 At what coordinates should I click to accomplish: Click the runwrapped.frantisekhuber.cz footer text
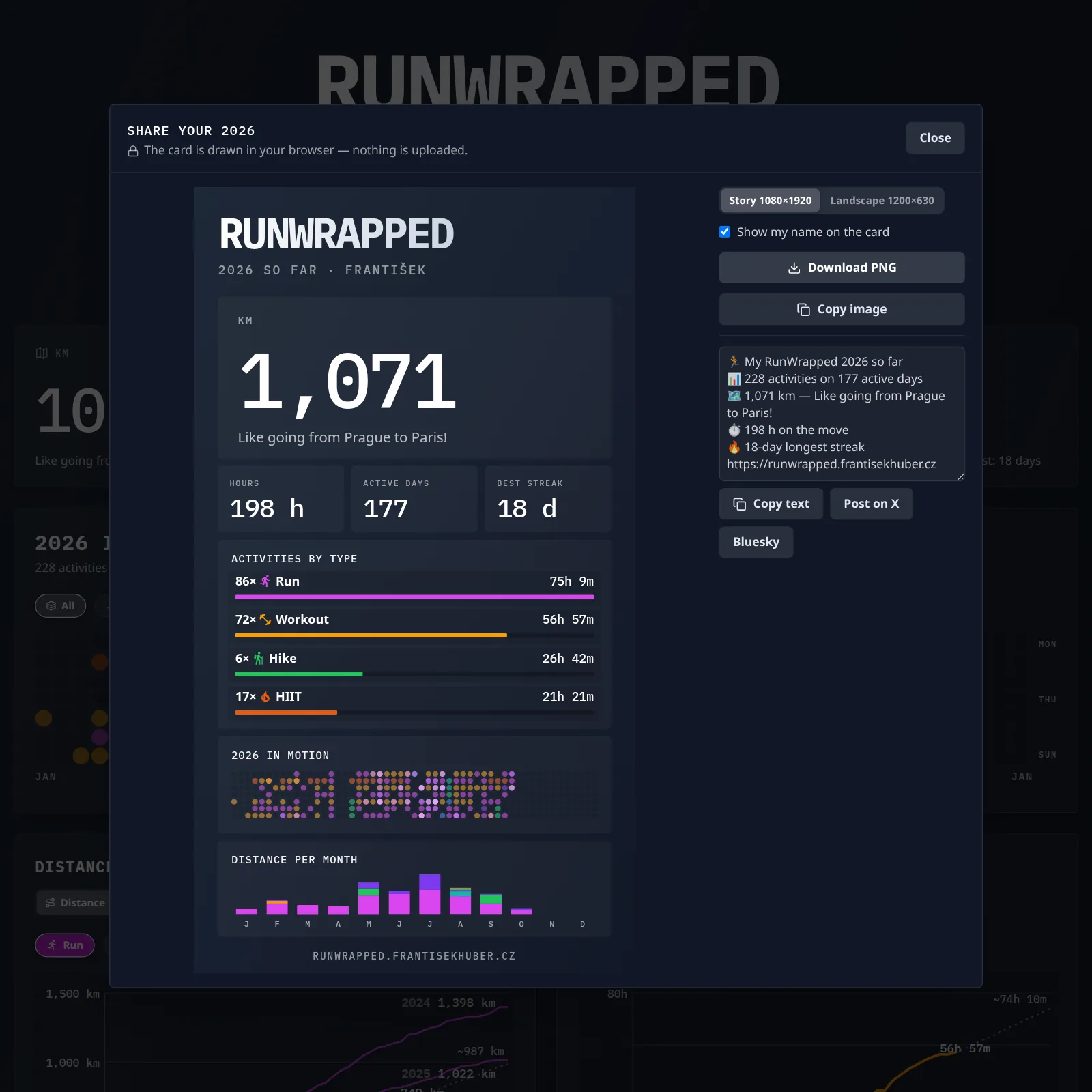click(x=414, y=956)
